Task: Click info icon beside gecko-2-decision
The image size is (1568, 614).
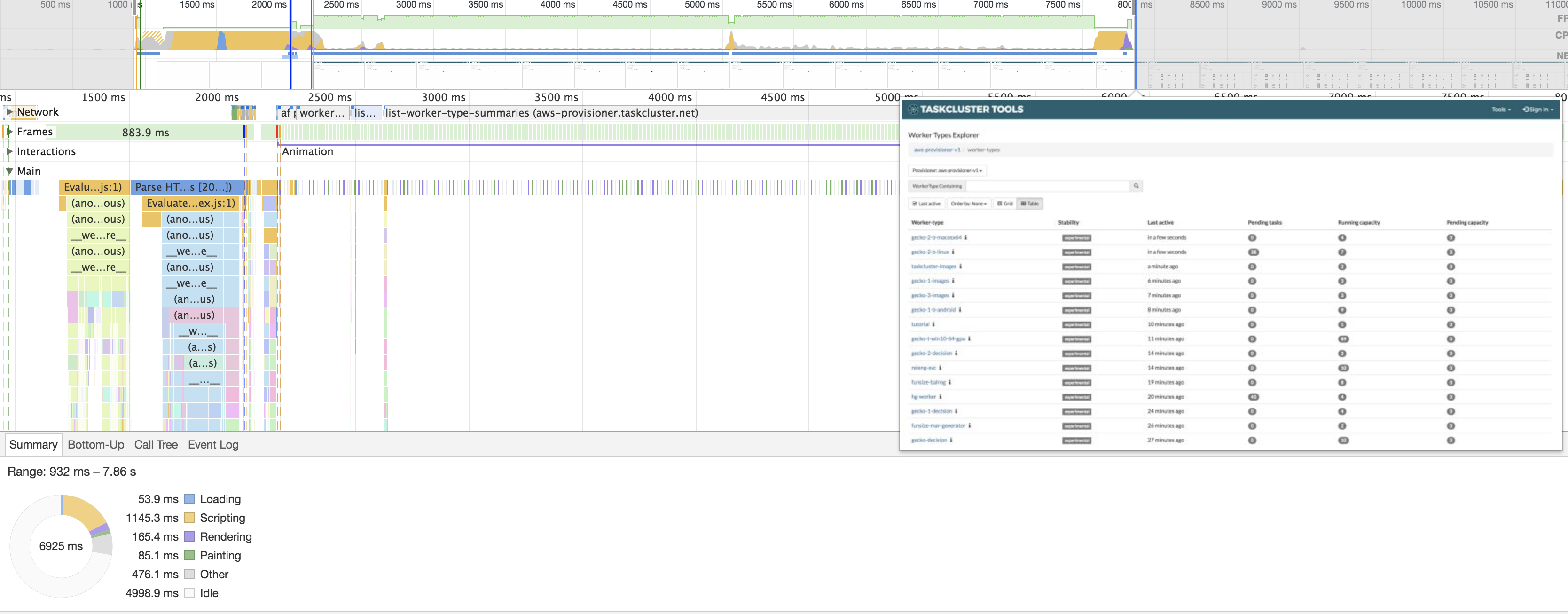Action: click(956, 354)
